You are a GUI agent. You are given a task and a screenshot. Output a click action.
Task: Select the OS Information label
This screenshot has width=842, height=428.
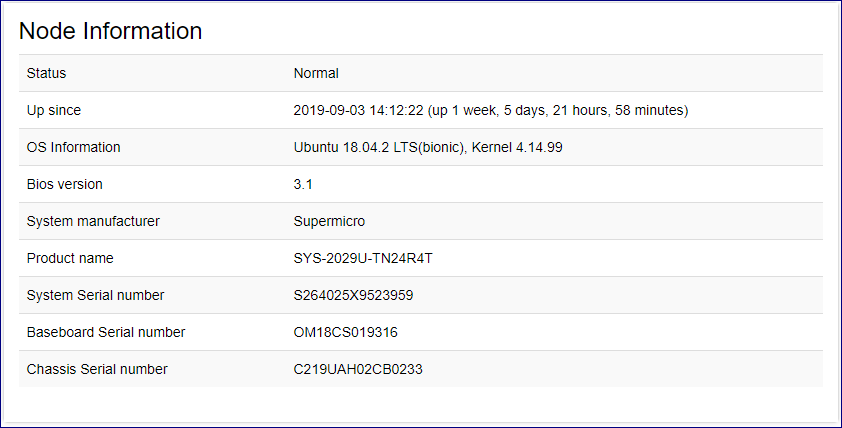(74, 147)
